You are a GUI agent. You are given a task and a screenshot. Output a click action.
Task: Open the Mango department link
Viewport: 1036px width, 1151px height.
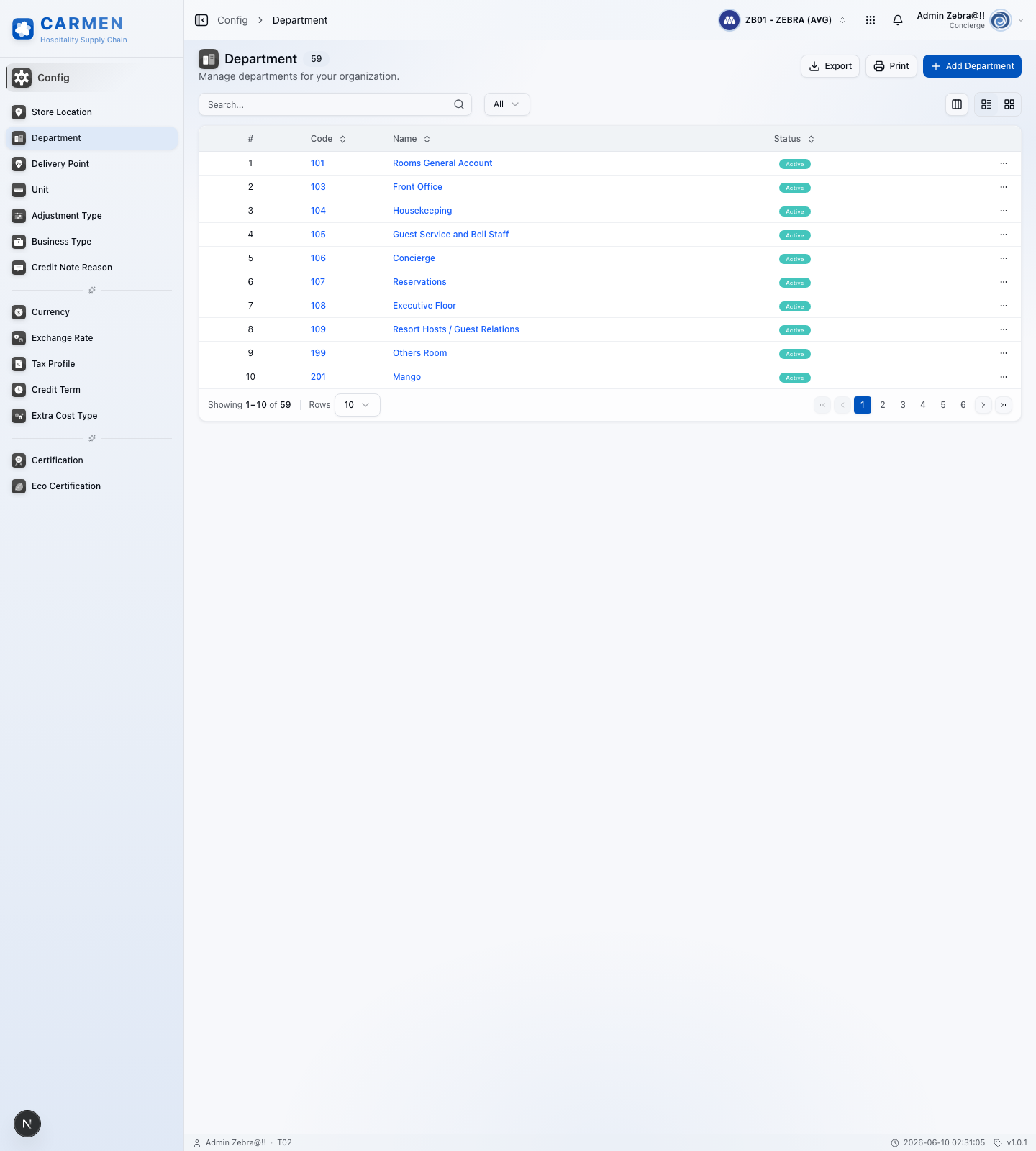(406, 377)
